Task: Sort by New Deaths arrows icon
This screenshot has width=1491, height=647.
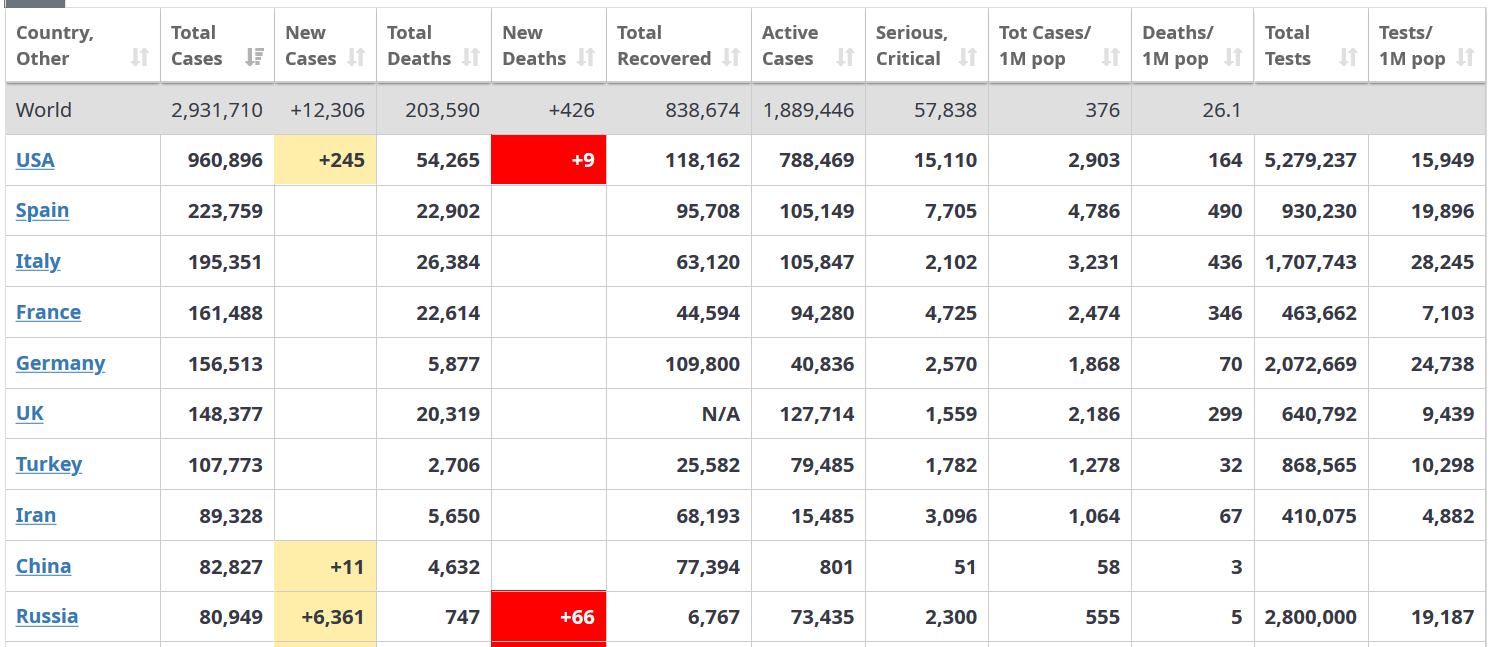Action: (x=586, y=58)
